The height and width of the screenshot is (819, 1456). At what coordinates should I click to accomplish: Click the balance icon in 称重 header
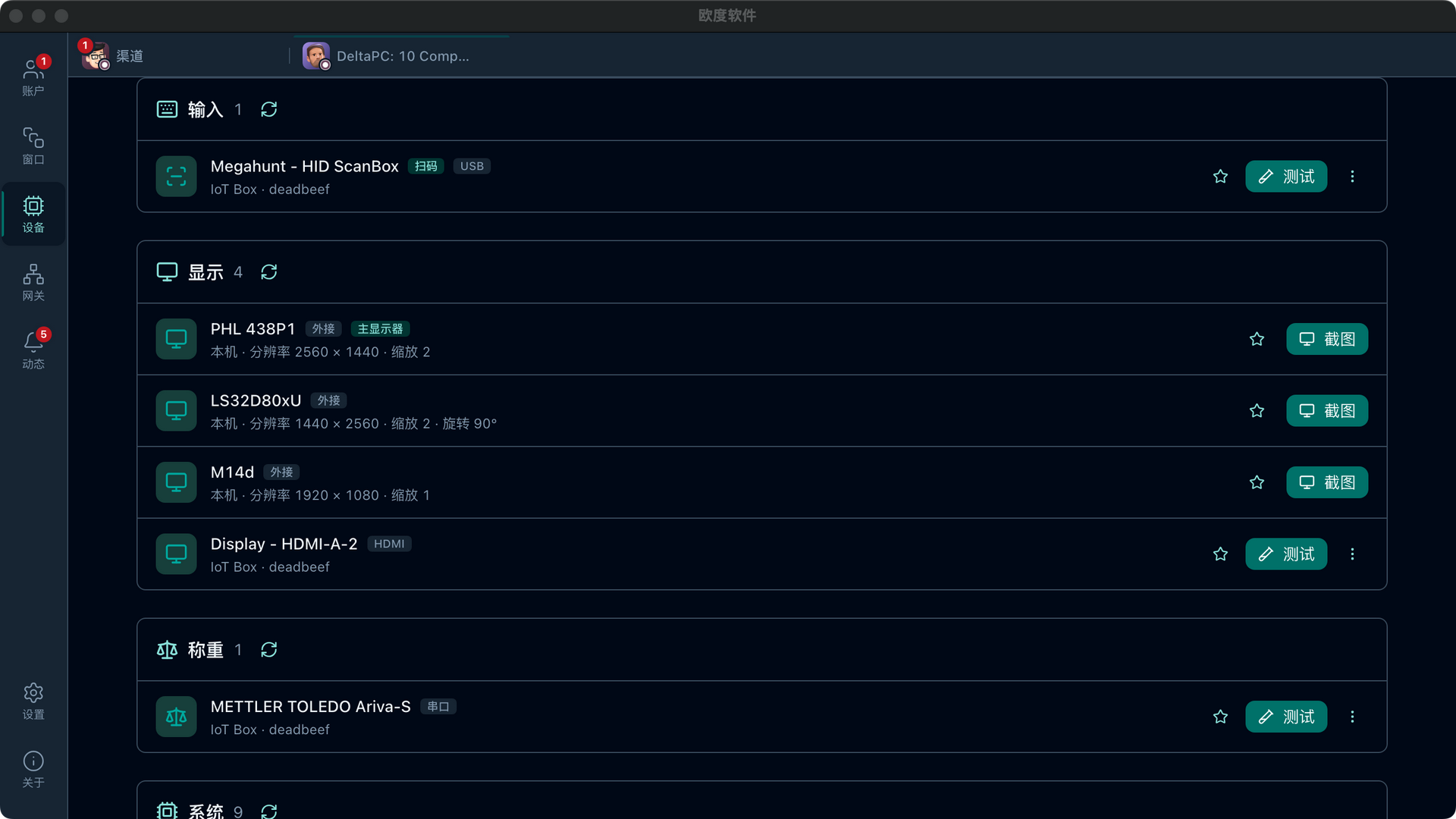tap(167, 649)
